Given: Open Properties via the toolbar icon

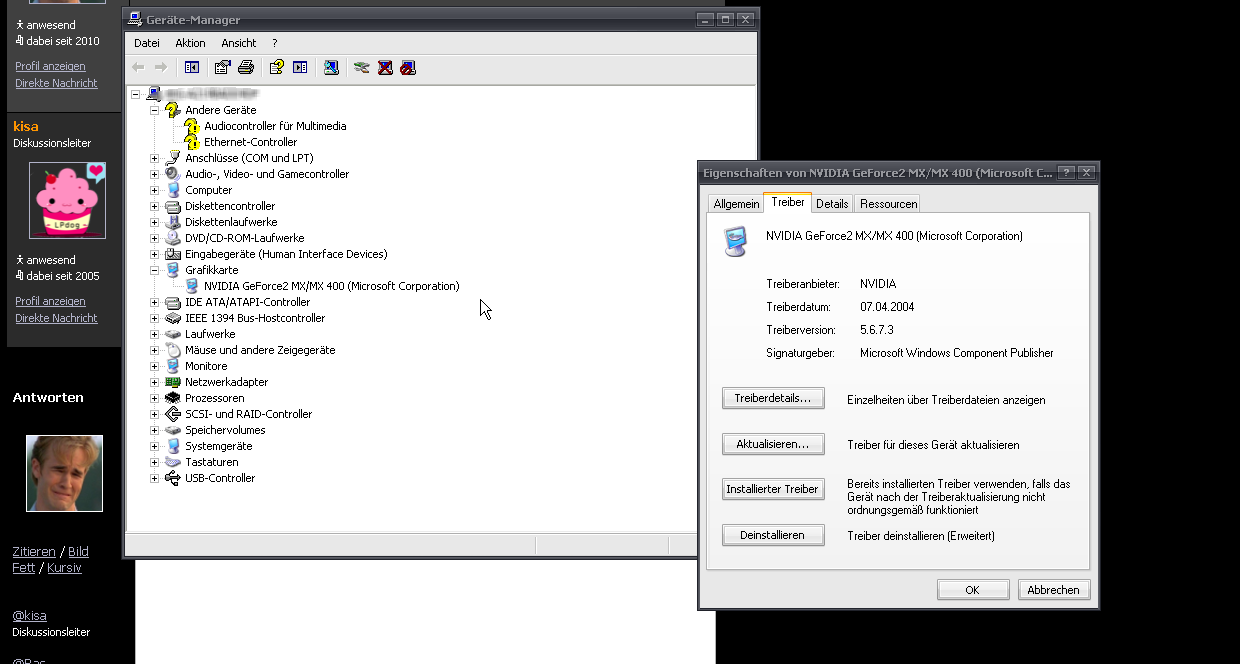Looking at the screenshot, I should point(222,67).
